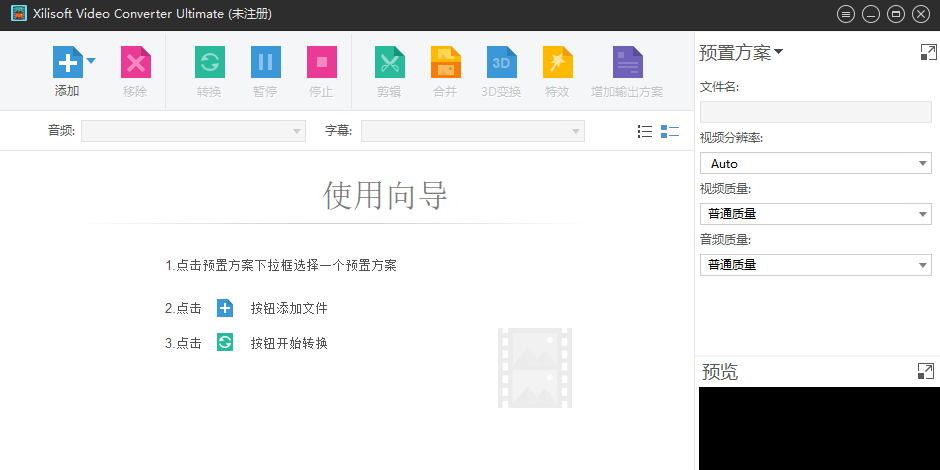Switch to detailed thumbnail view mode
The width and height of the screenshot is (940, 470).
point(670,131)
